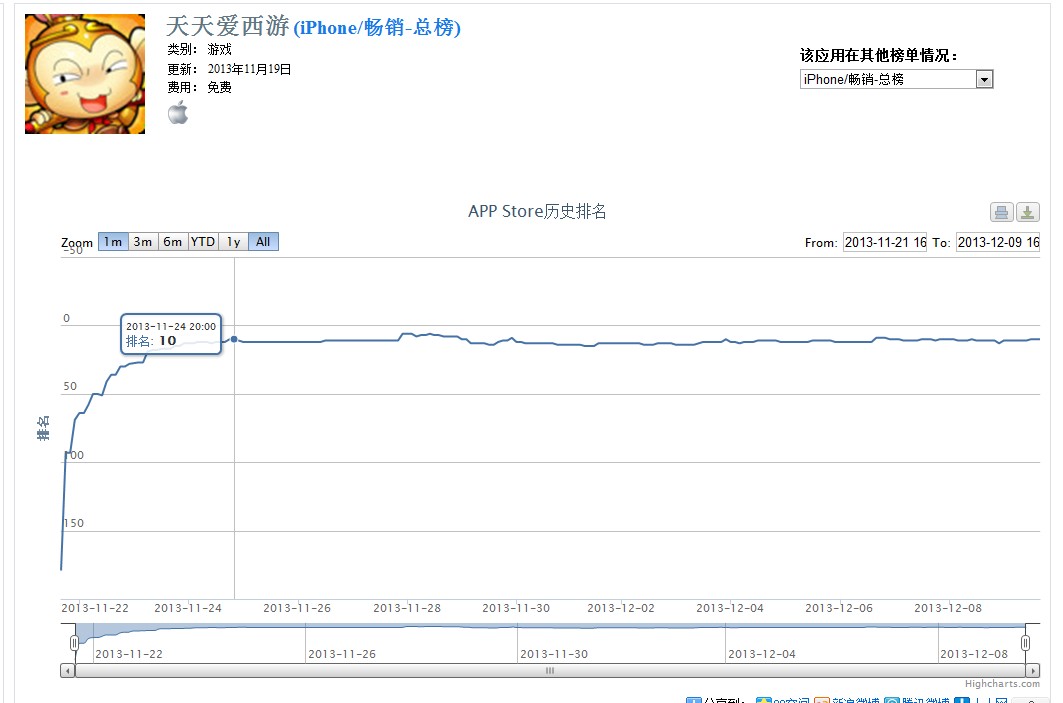Click the scrollbar right arrow
1063x703 pixels.
(x=1032, y=671)
